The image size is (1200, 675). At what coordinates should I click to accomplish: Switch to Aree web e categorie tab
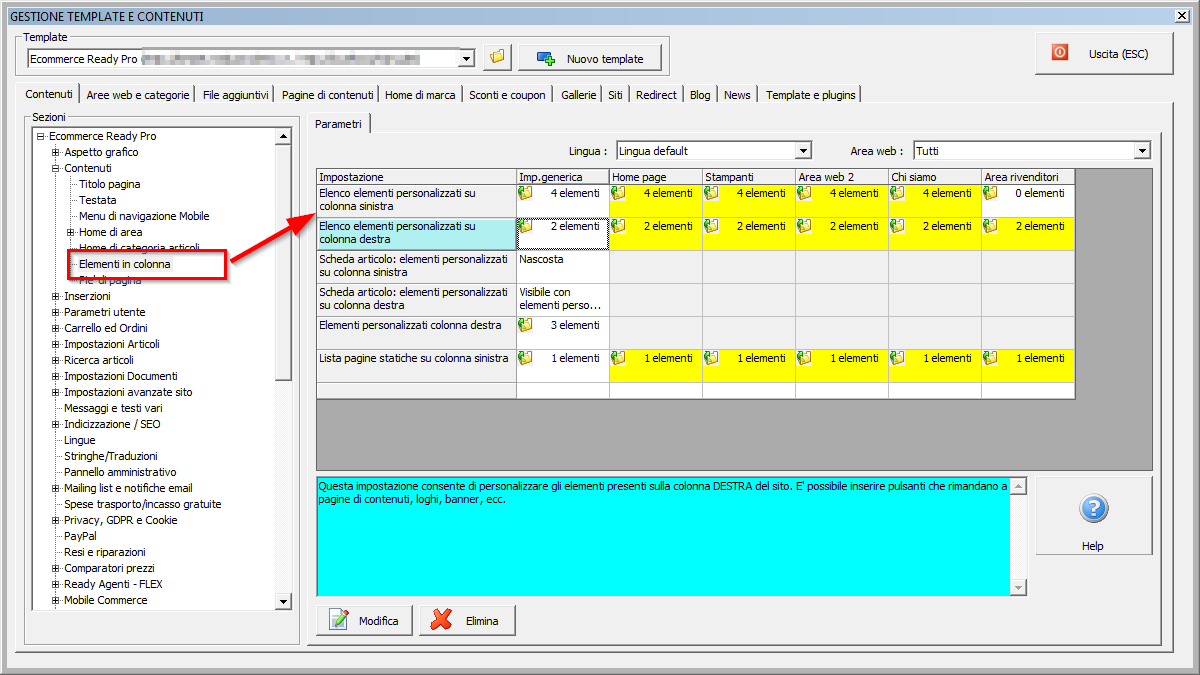coord(138,95)
